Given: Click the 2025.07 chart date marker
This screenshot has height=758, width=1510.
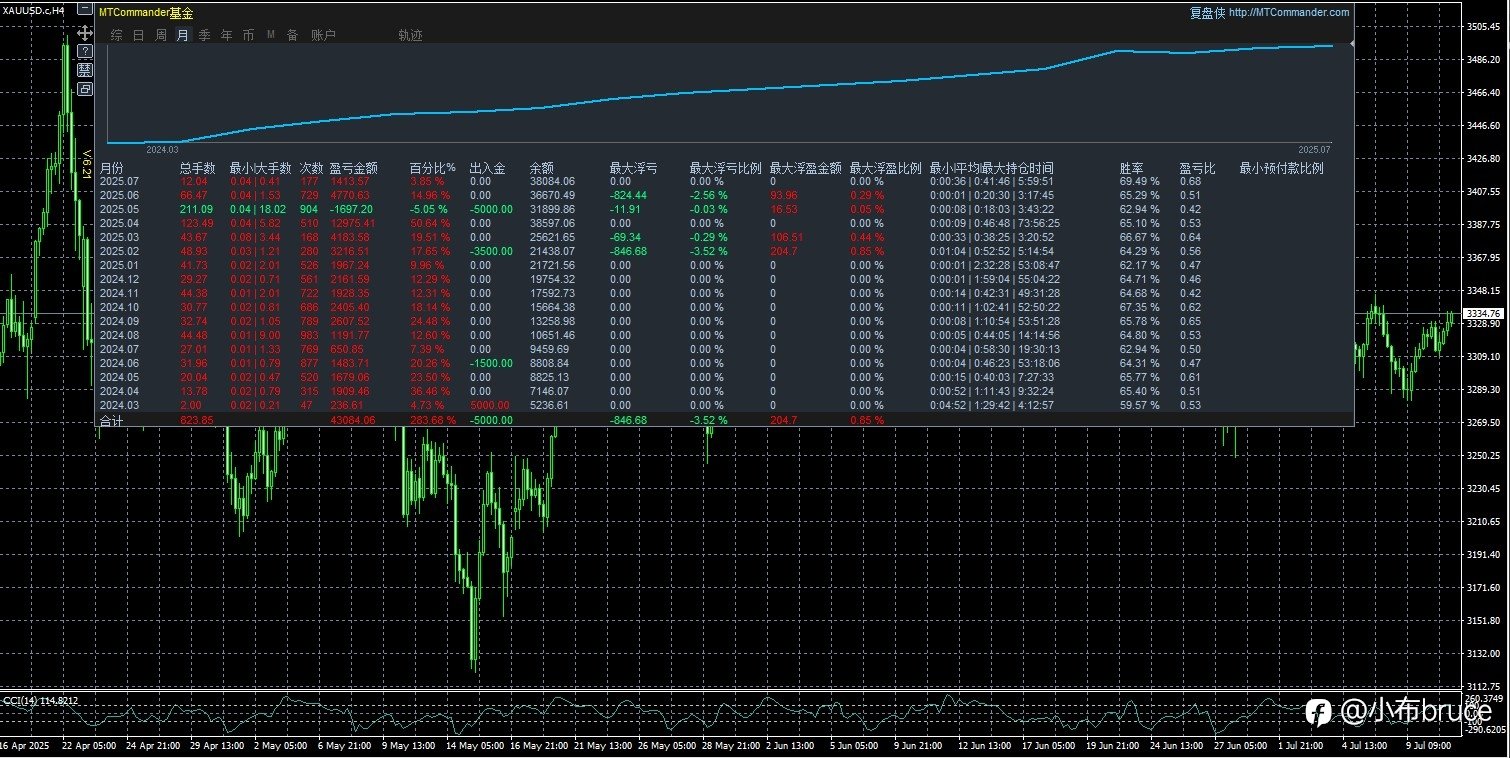Looking at the screenshot, I should pyautogui.click(x=1313, y=149).
